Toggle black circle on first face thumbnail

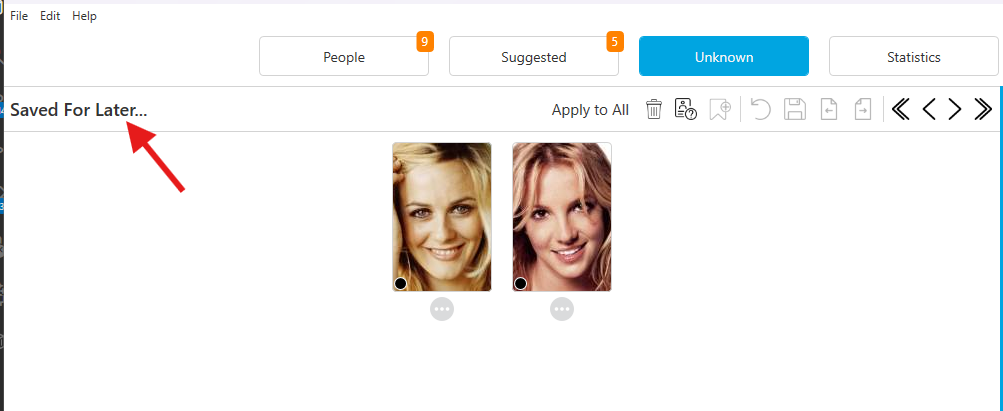tap(400, 283)
